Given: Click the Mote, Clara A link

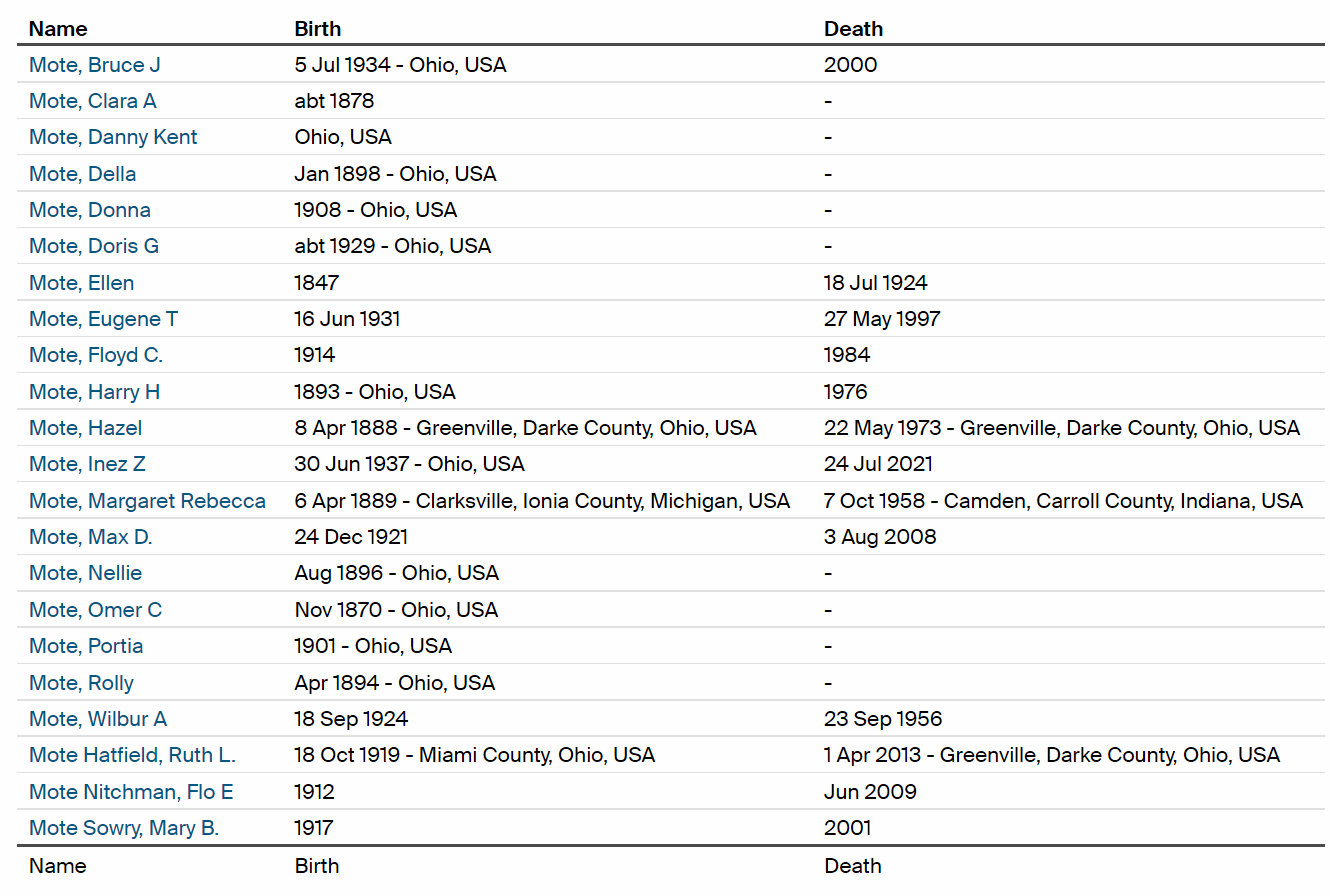Looking at the screenshot, I should 93,101.
